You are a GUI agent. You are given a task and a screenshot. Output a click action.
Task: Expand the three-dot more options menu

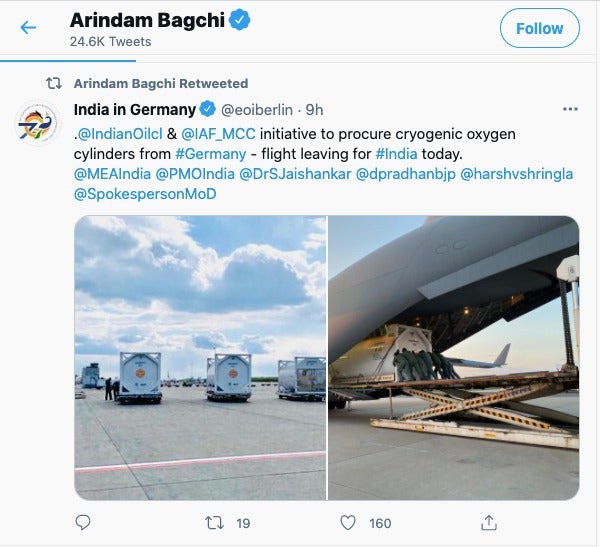(570, 109)
